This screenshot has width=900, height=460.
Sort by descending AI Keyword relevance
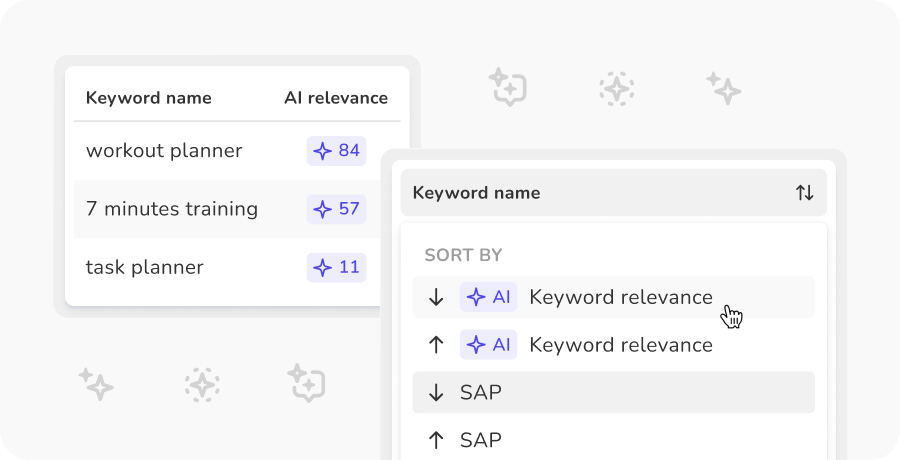(x=613, y=297)
